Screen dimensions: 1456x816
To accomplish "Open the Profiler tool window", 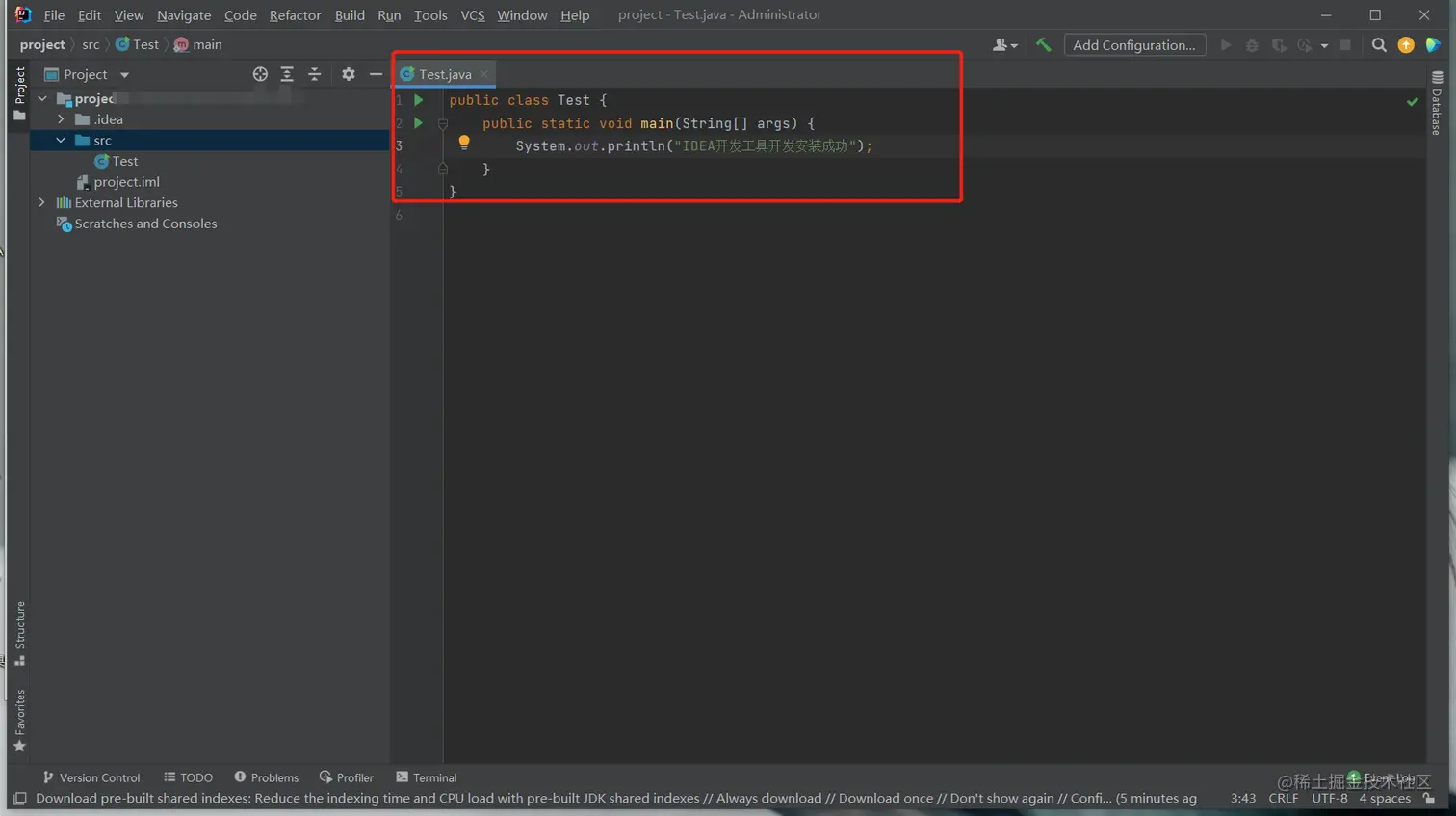I will 346,777.
